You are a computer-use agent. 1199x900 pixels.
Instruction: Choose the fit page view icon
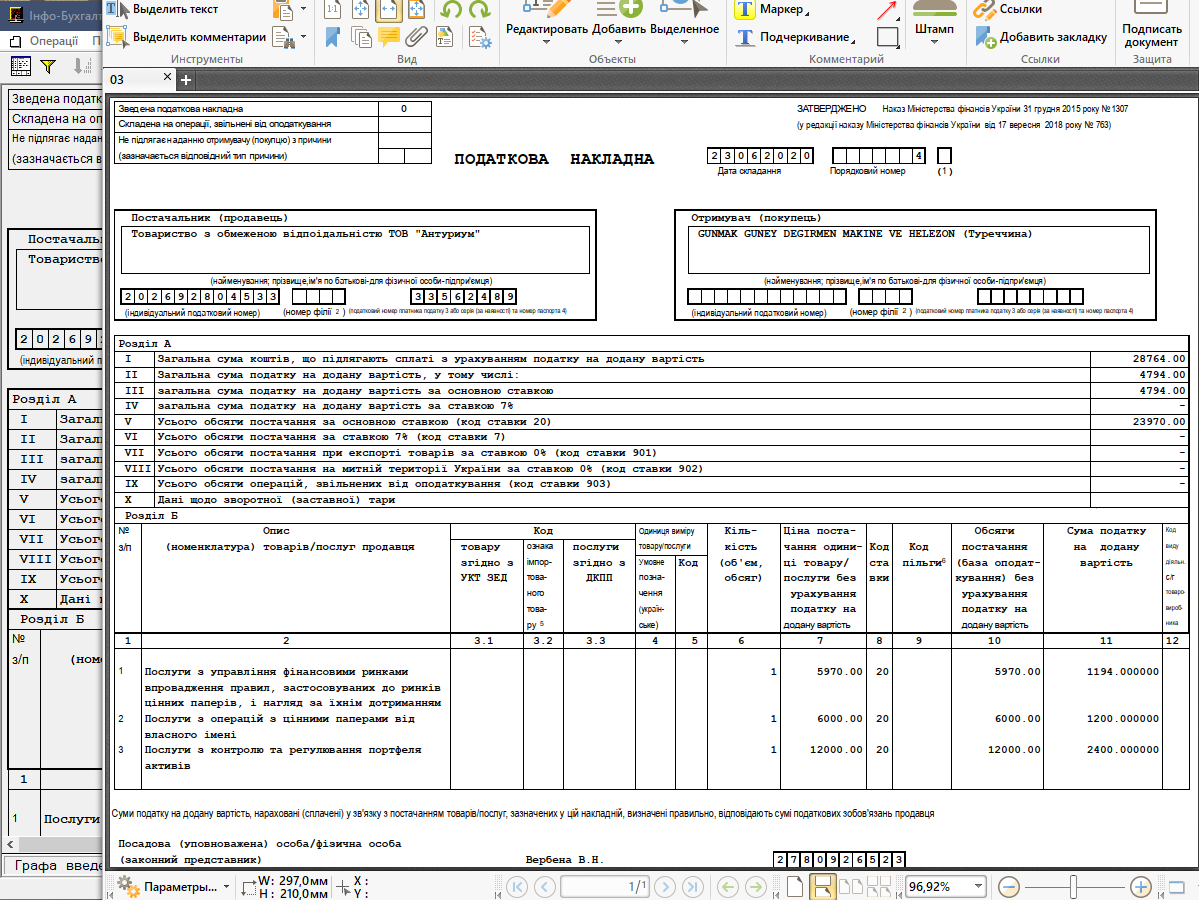tap(360, 9)
